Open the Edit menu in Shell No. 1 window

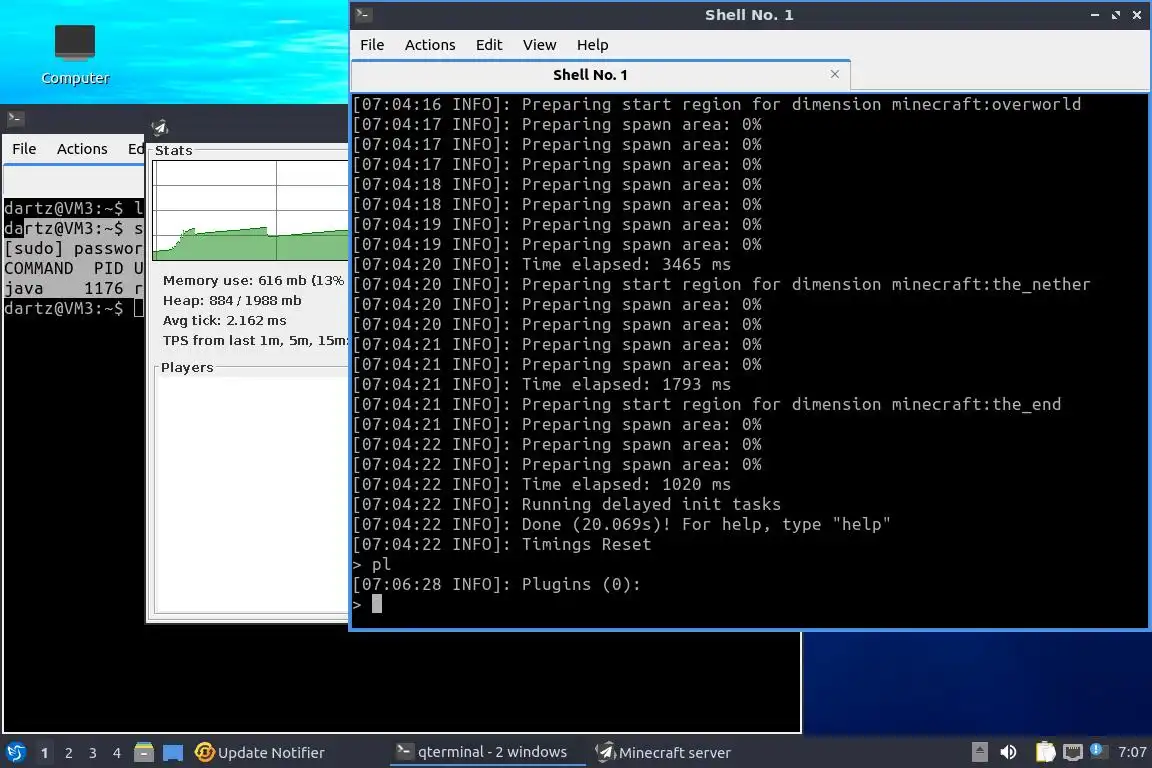pos(489,45)
